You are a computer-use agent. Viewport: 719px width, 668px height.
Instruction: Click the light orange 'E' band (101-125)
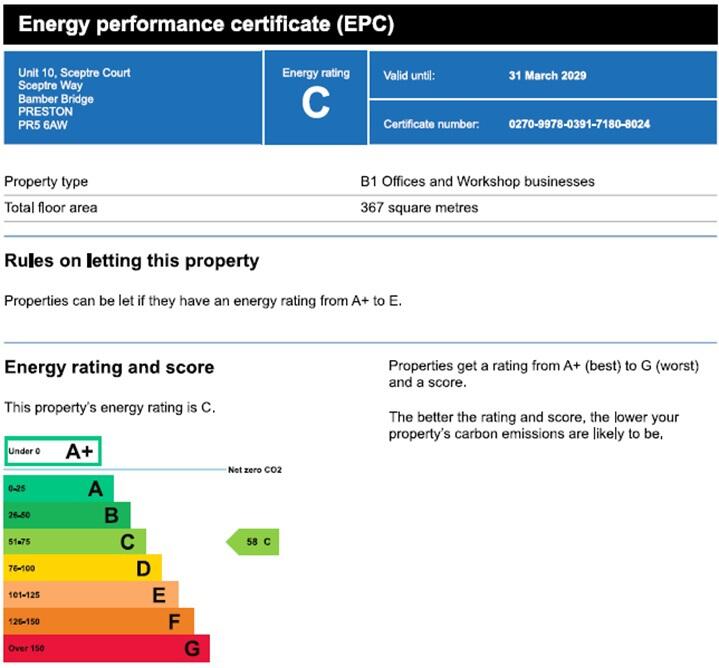[91, 595]
